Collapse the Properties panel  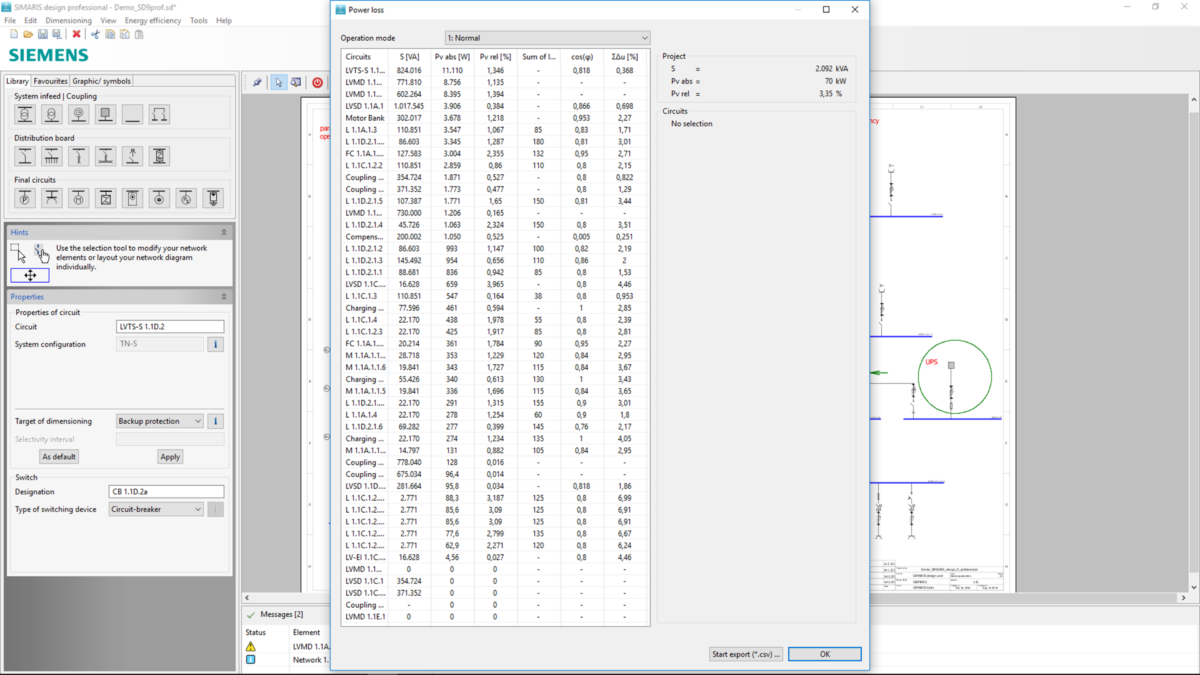(x=224, y=297)
